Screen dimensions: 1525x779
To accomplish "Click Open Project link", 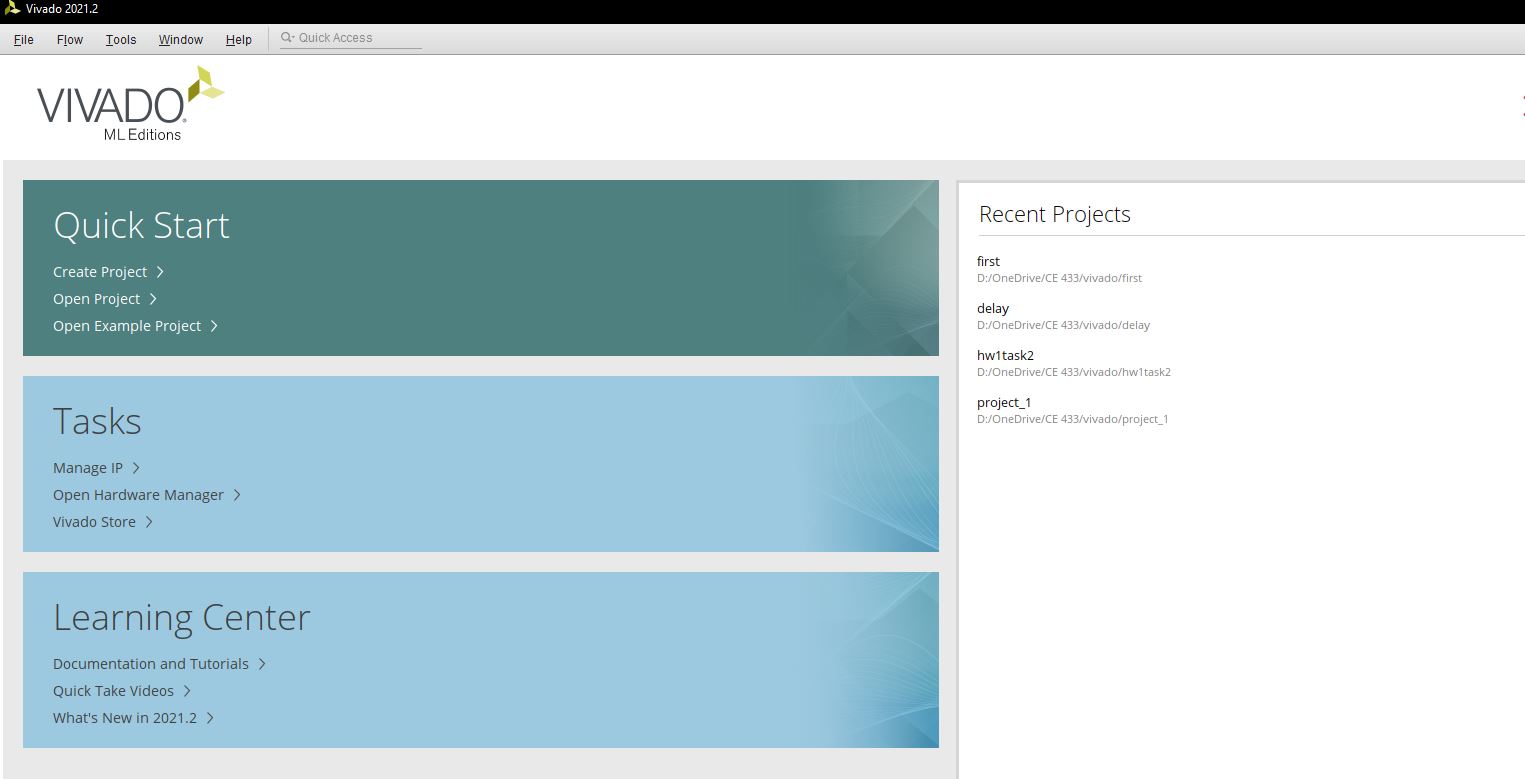I will 97,299.
